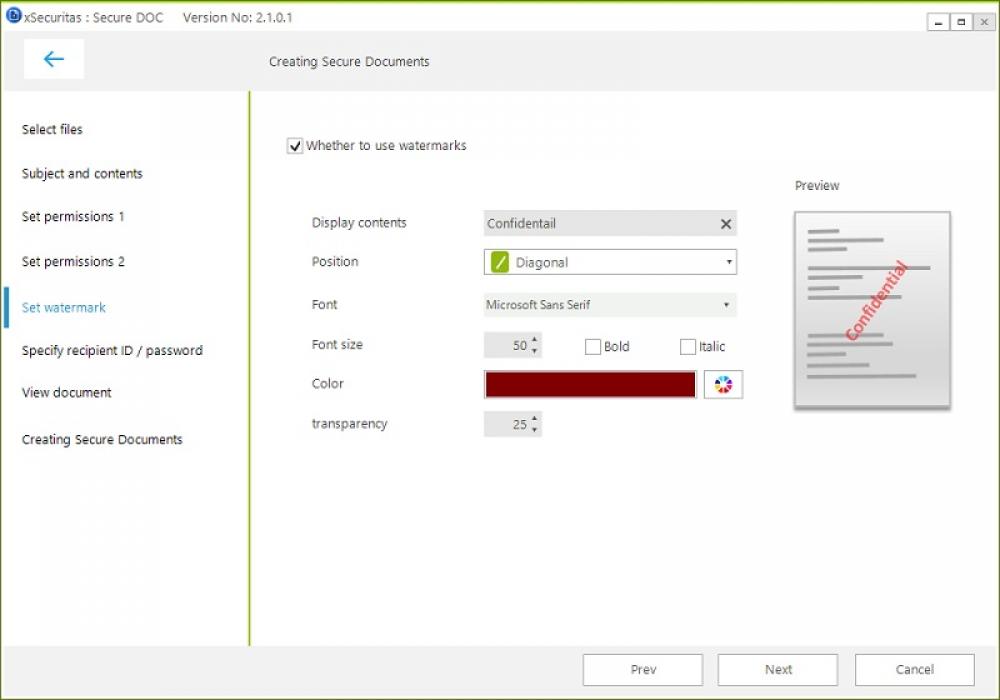Select files step in the sidebar
The height and width of the screenshot is (700, 1000).
52,129
